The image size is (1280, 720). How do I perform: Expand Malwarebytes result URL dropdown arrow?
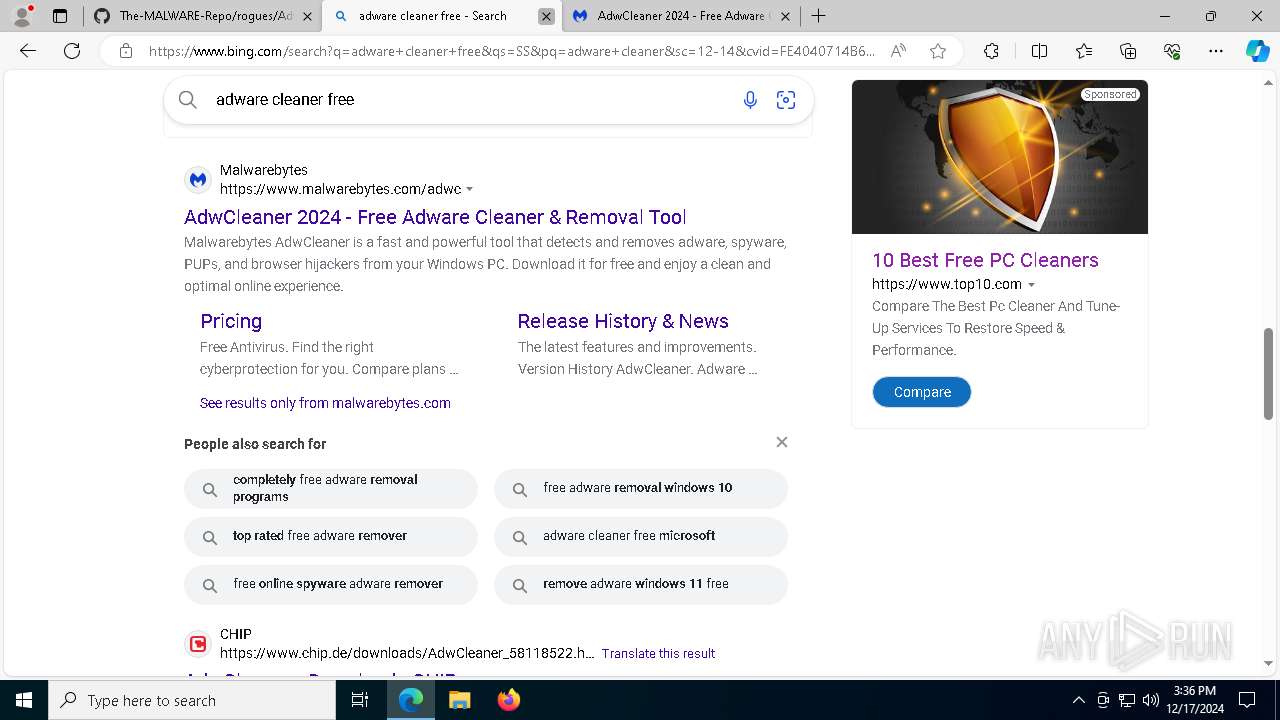pos(470,189)
